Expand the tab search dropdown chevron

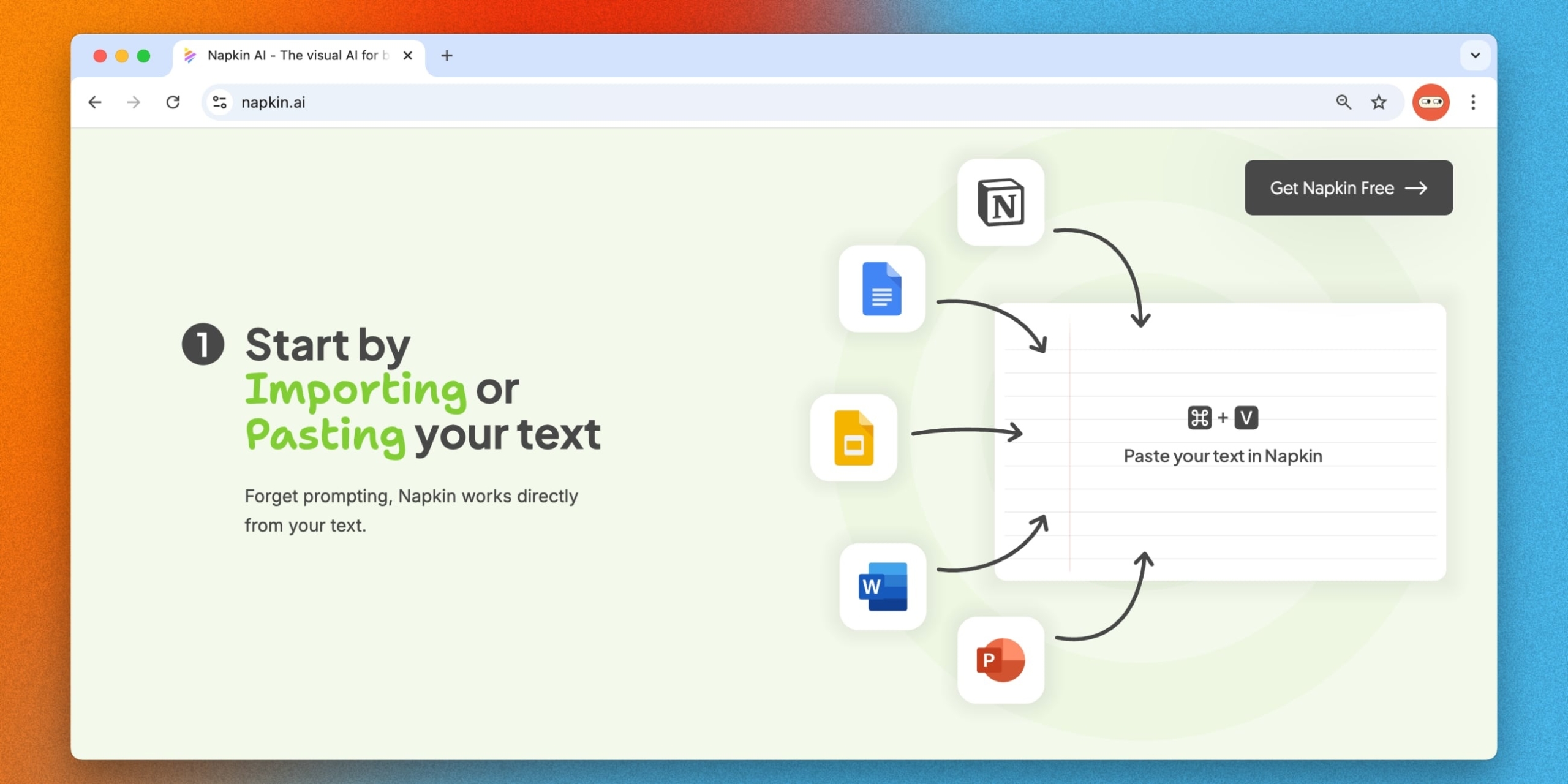[x=1475, y=56]
